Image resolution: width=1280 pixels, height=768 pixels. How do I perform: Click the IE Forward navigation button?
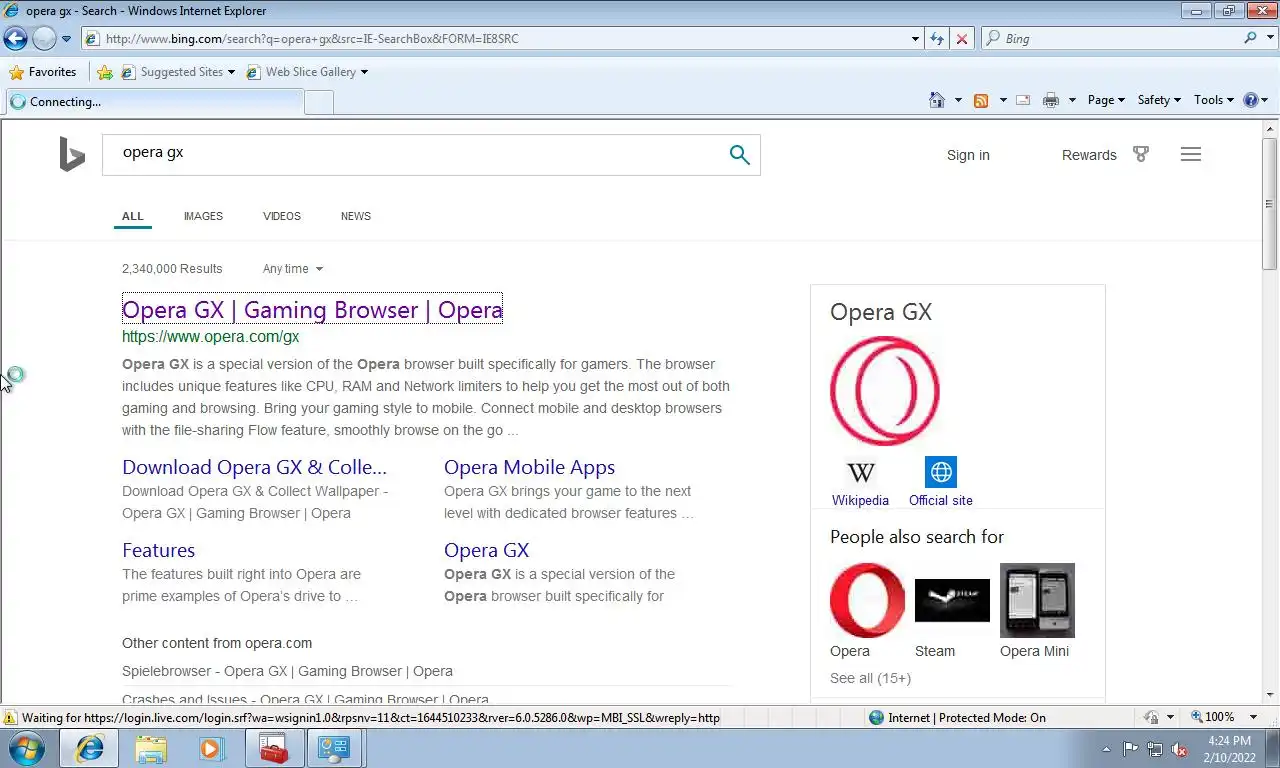[44, 38]
